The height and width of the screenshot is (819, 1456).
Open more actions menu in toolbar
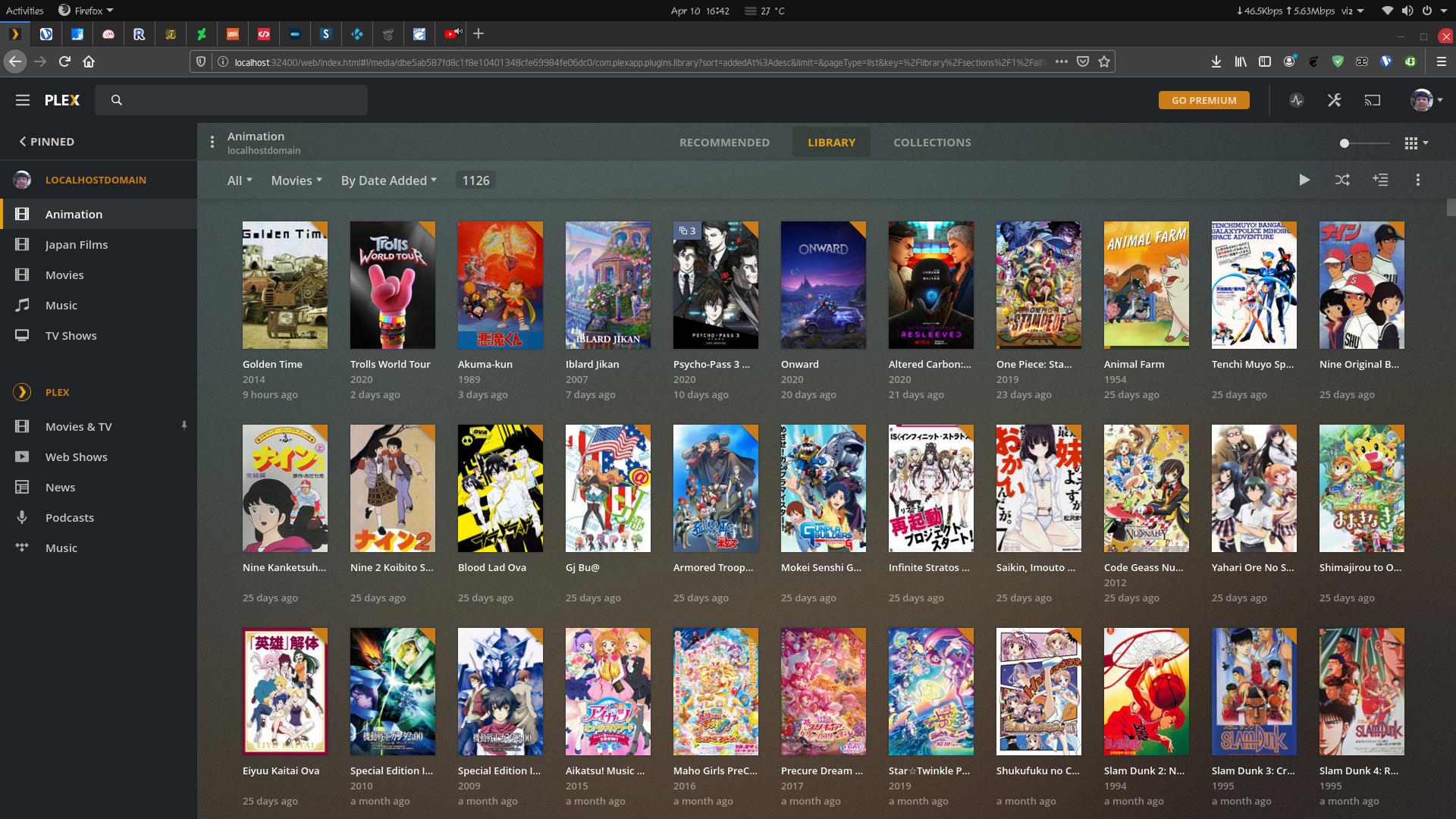[1418, 180]
